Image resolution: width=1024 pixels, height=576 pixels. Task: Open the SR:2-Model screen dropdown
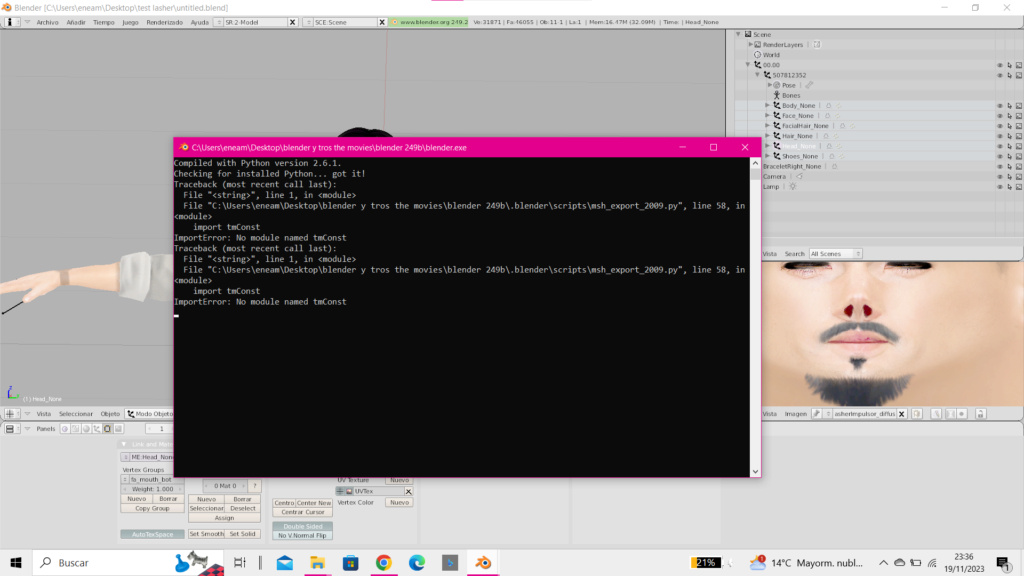[219, 22]
